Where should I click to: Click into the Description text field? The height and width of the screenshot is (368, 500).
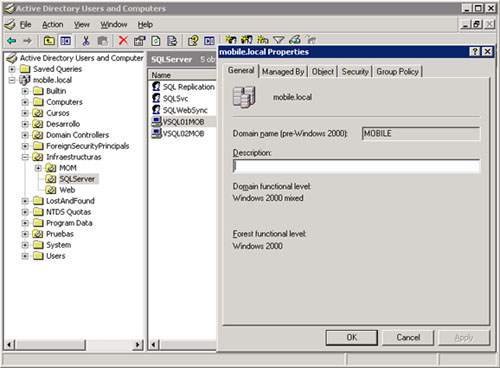pyautogui.click(x=356, y=166)
